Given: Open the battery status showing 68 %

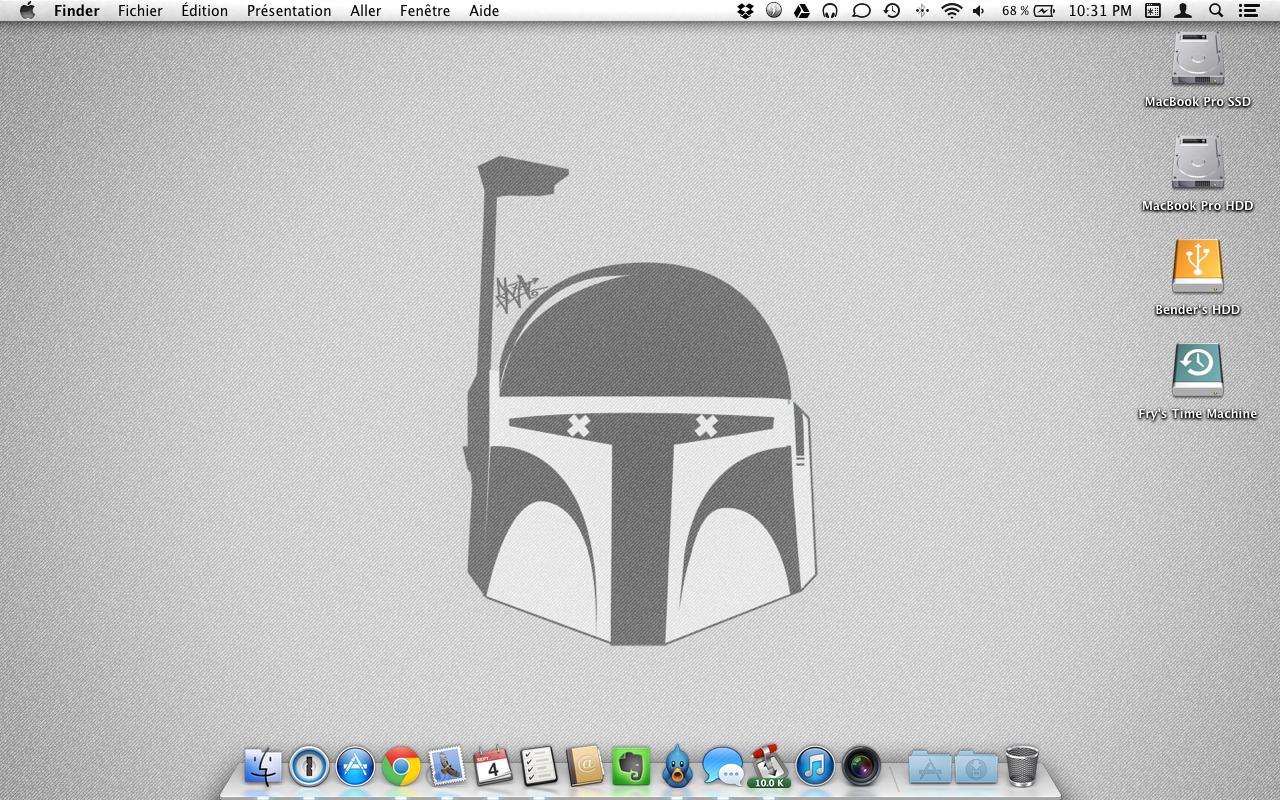Looking at the screenshot, I should tap(1028, 11).
